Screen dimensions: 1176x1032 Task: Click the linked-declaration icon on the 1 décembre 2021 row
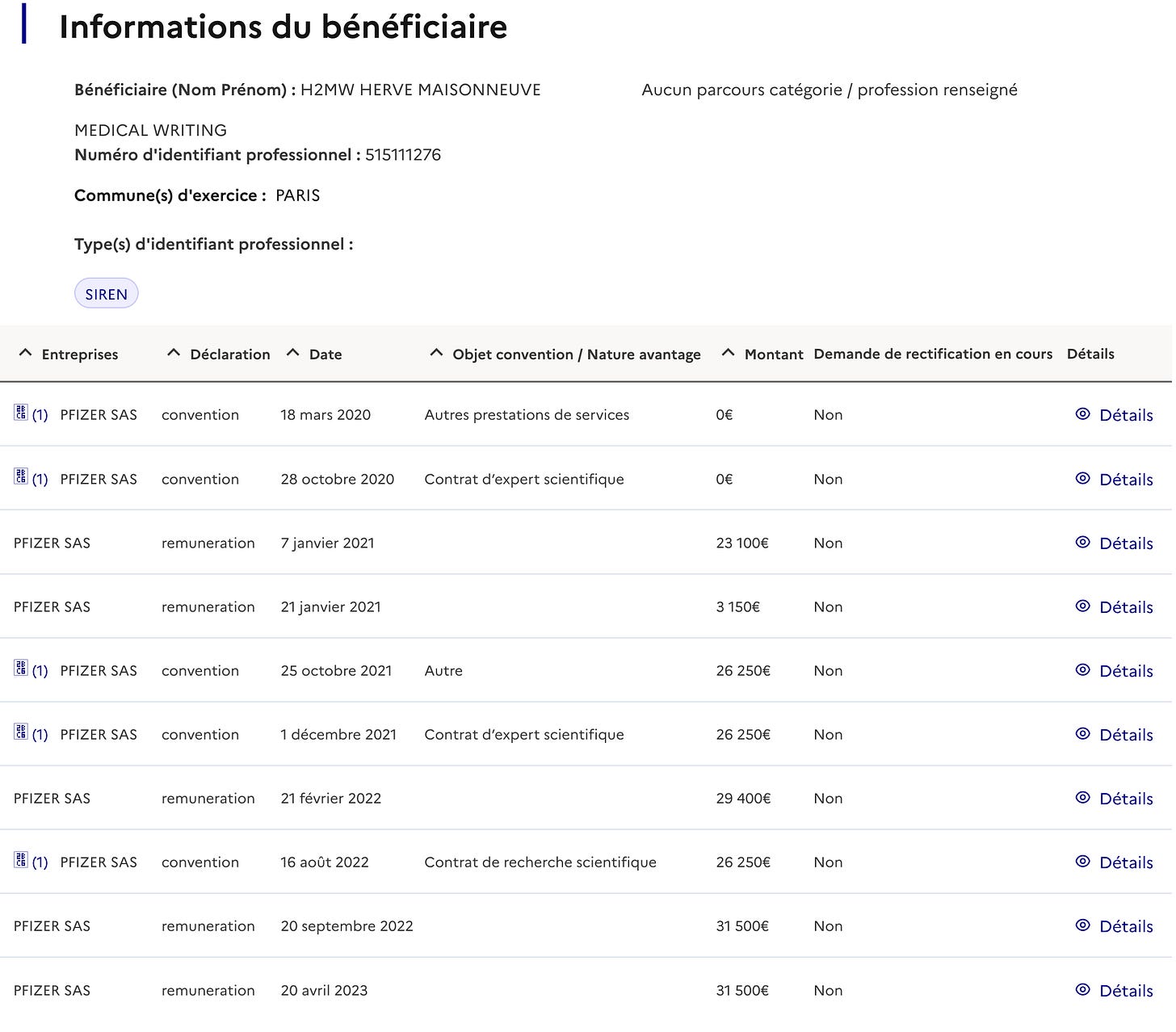pos(21,732)
